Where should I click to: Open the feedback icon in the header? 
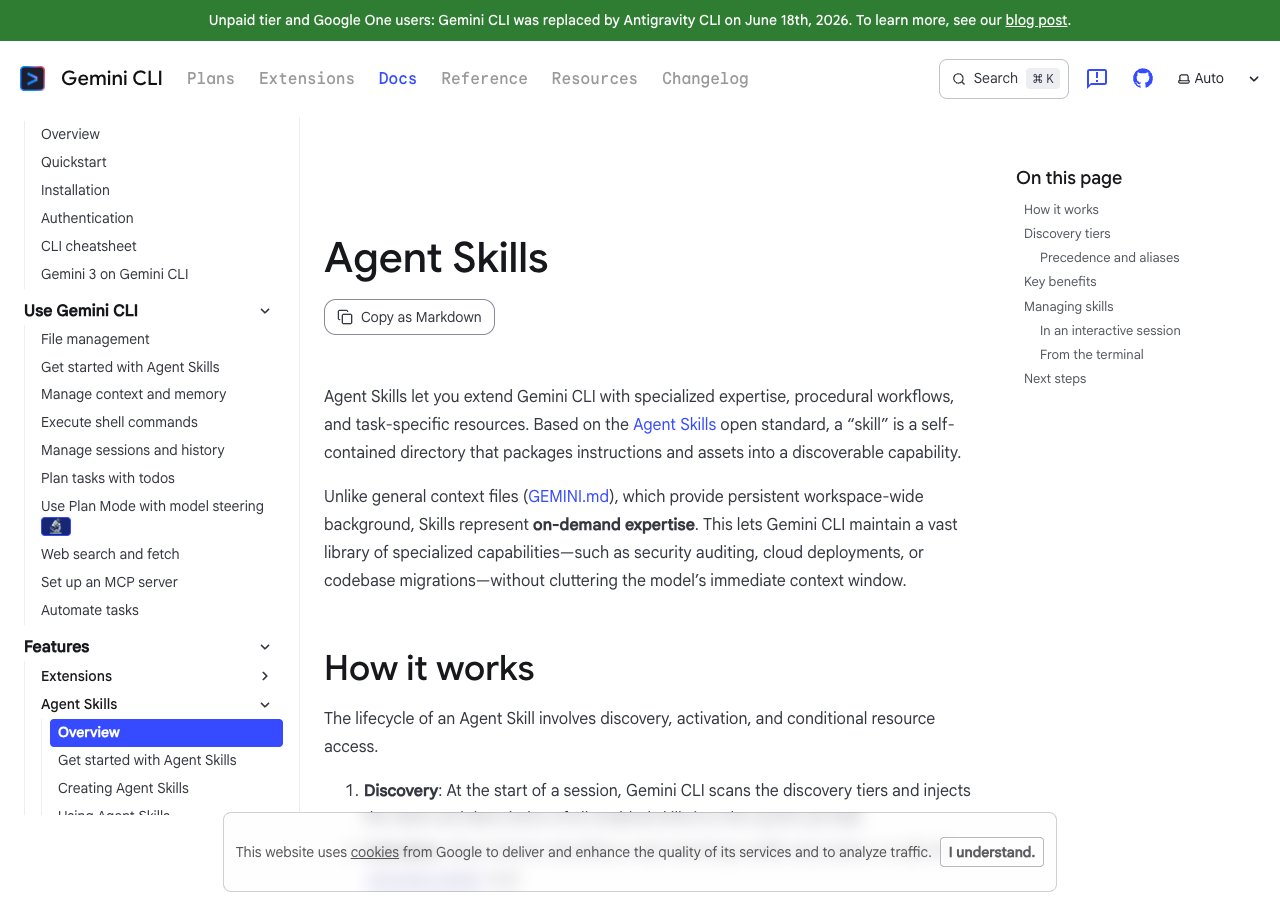tap(1097, 78)
